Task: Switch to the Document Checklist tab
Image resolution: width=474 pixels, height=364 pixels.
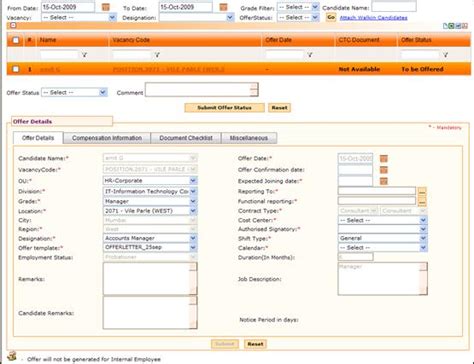Action: pyautogui.click(x=186, y=138)
